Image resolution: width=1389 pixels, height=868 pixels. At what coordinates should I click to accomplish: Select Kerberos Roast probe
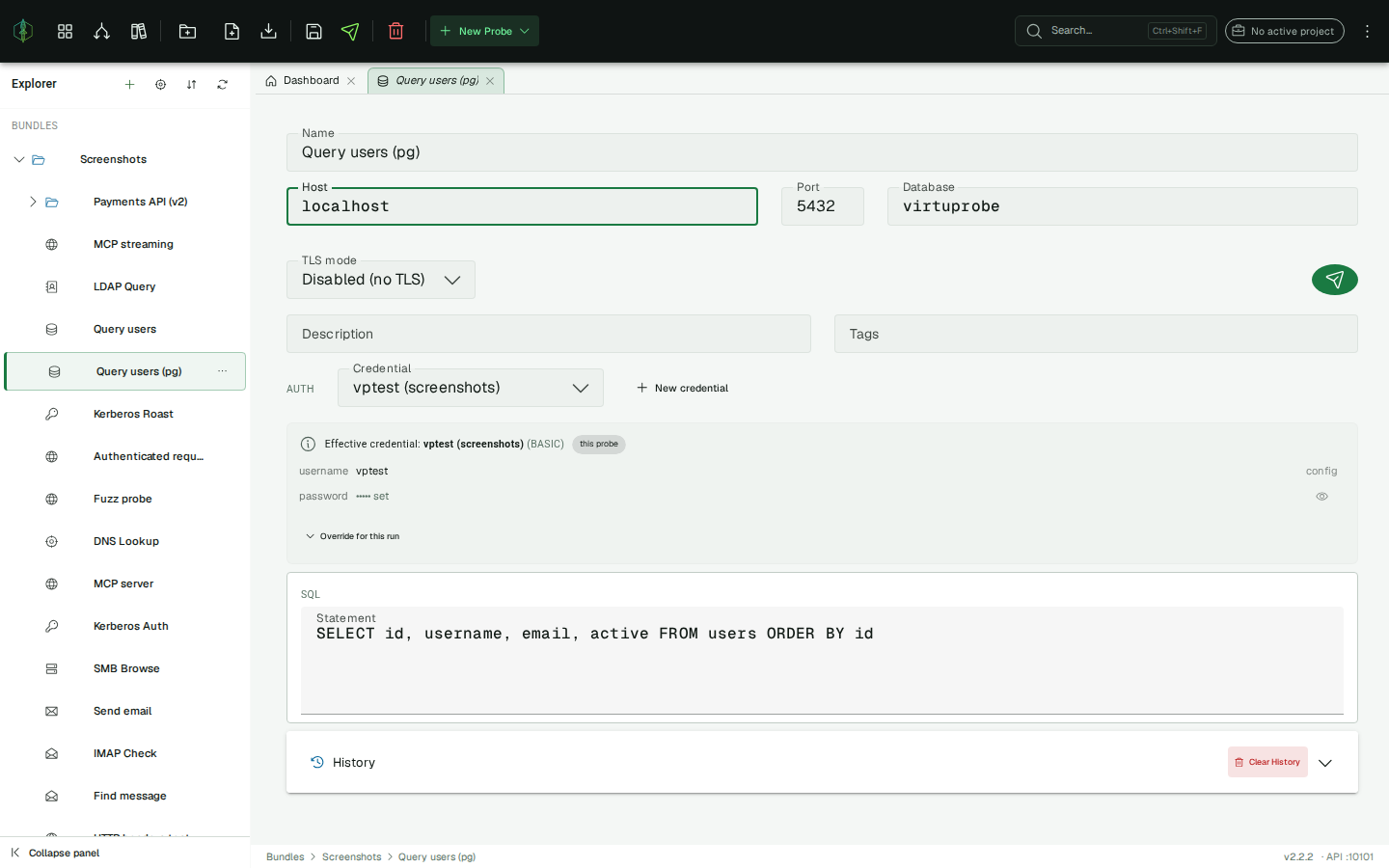click(125, 414)
